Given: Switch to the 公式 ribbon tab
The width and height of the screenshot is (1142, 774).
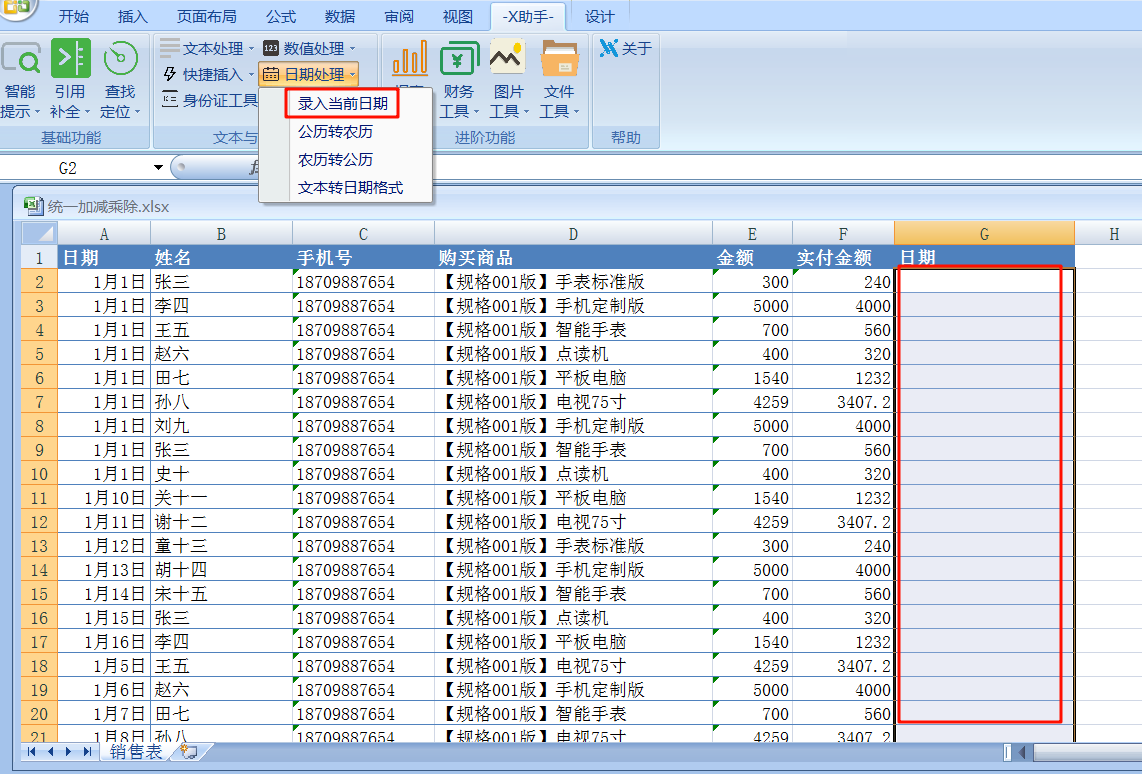Looking at the screenshot, I should pyautogui.click(x=281, y=16).
